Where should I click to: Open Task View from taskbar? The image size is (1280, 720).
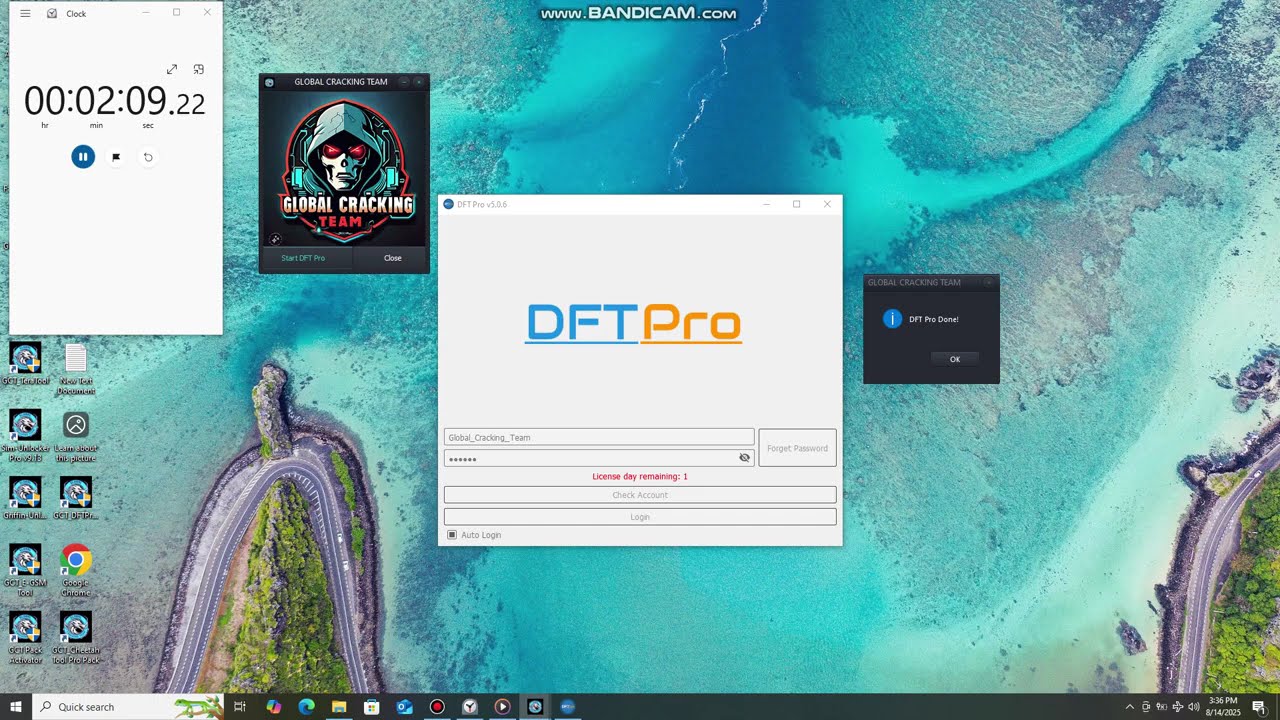click(240, 707)
